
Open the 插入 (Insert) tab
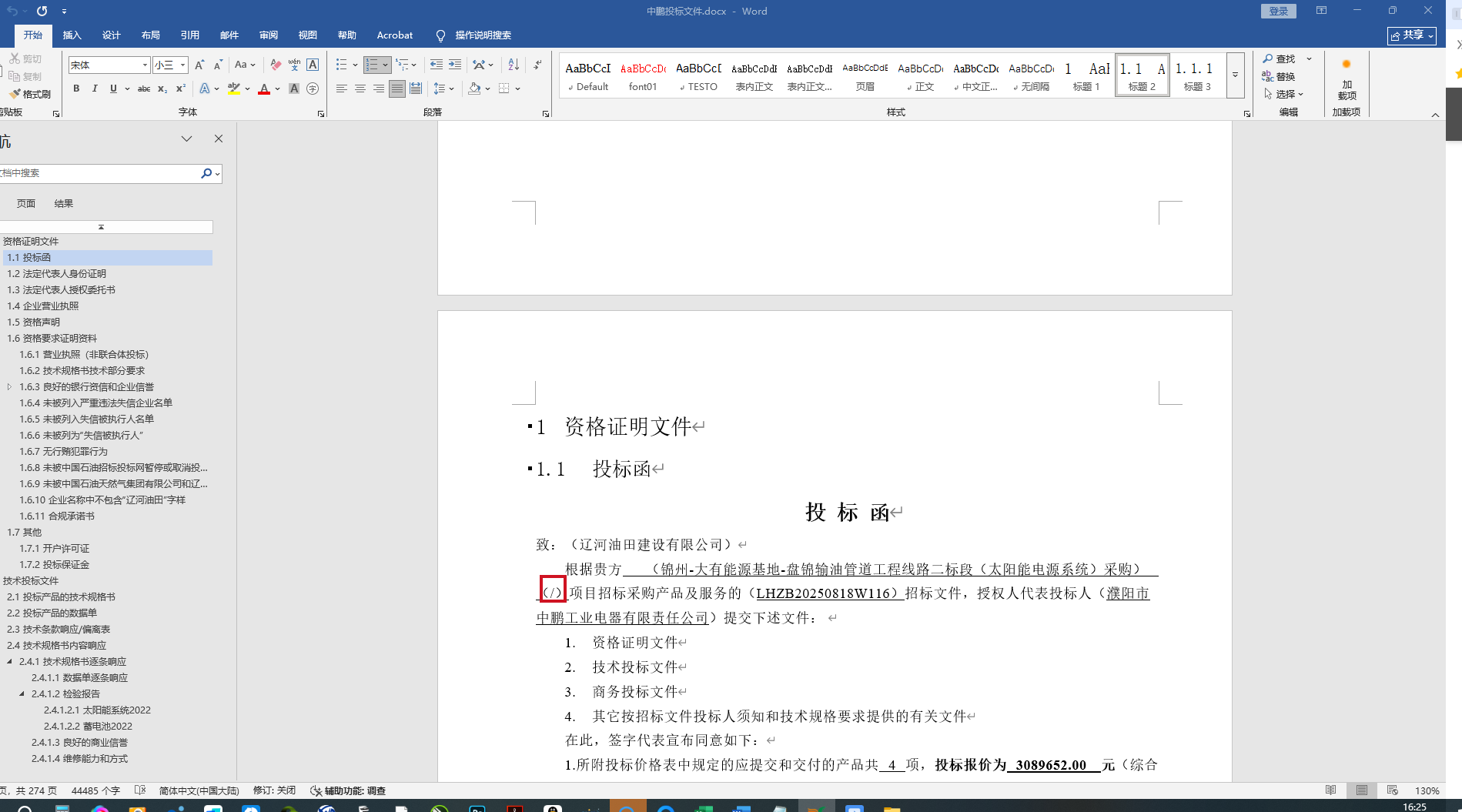point(72,35)
